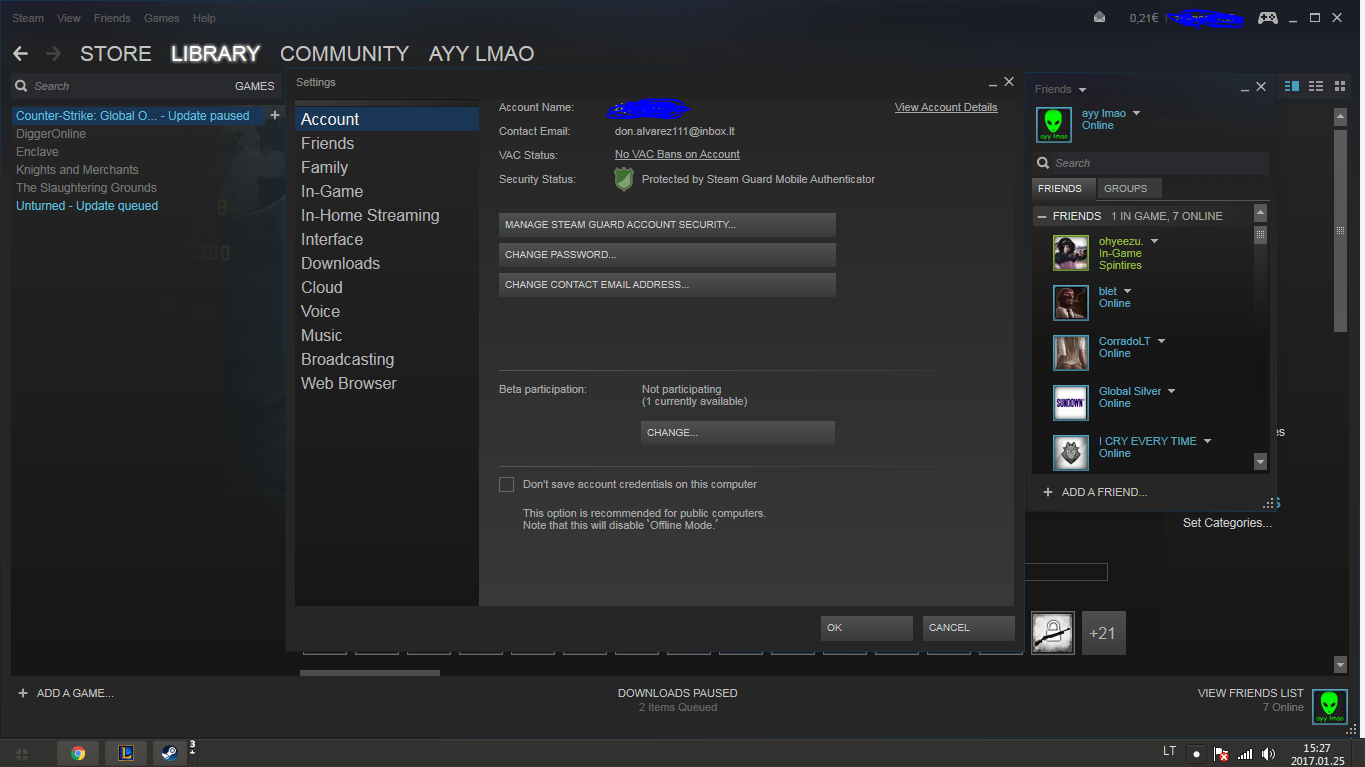Viewport: 1365px width, 767px height.
Task: Open blet's avatar in friends list
Action: (1070, 302)
